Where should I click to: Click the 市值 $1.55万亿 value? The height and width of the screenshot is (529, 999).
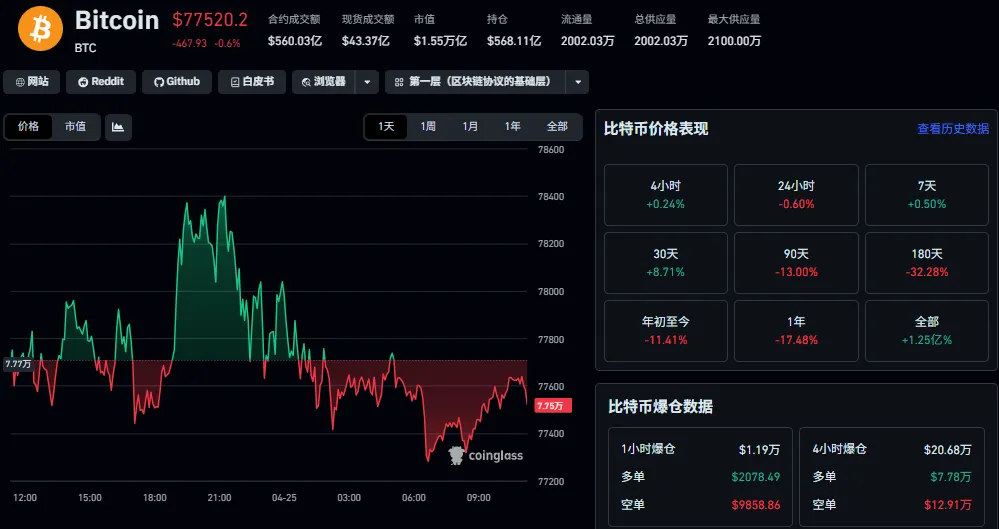point(440,41)
